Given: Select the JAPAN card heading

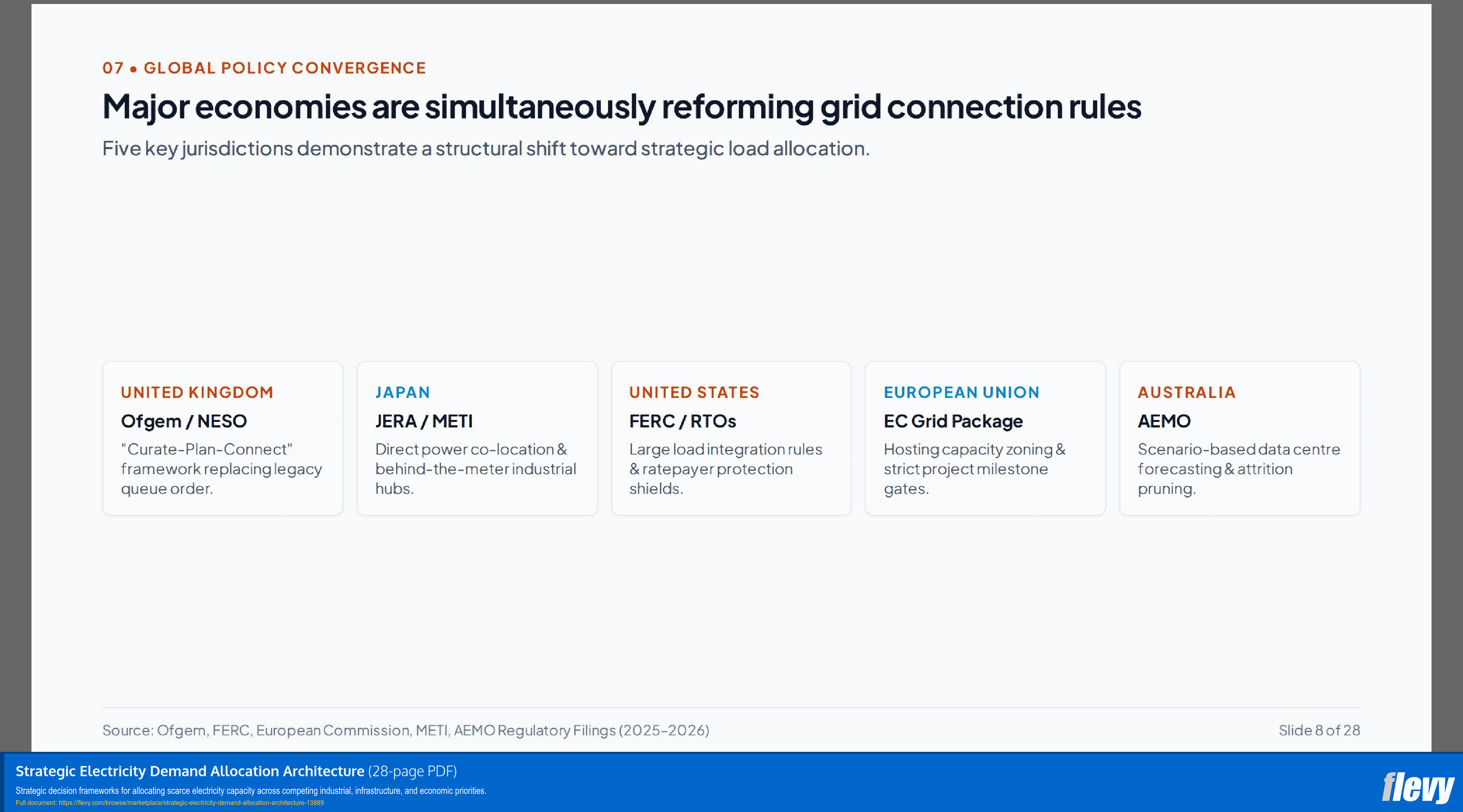Looking at the screenshot, I should pyautogui.click(x=403, y=392).
